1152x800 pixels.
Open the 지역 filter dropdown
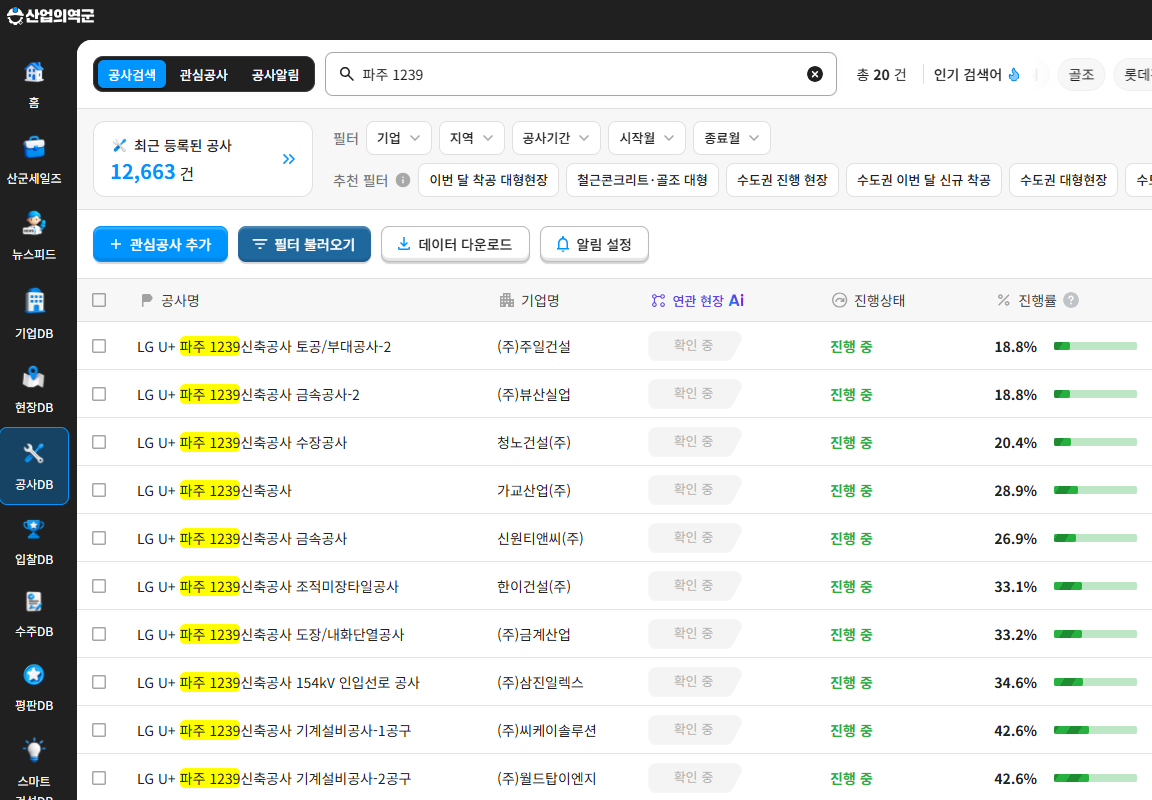(472, 138)
